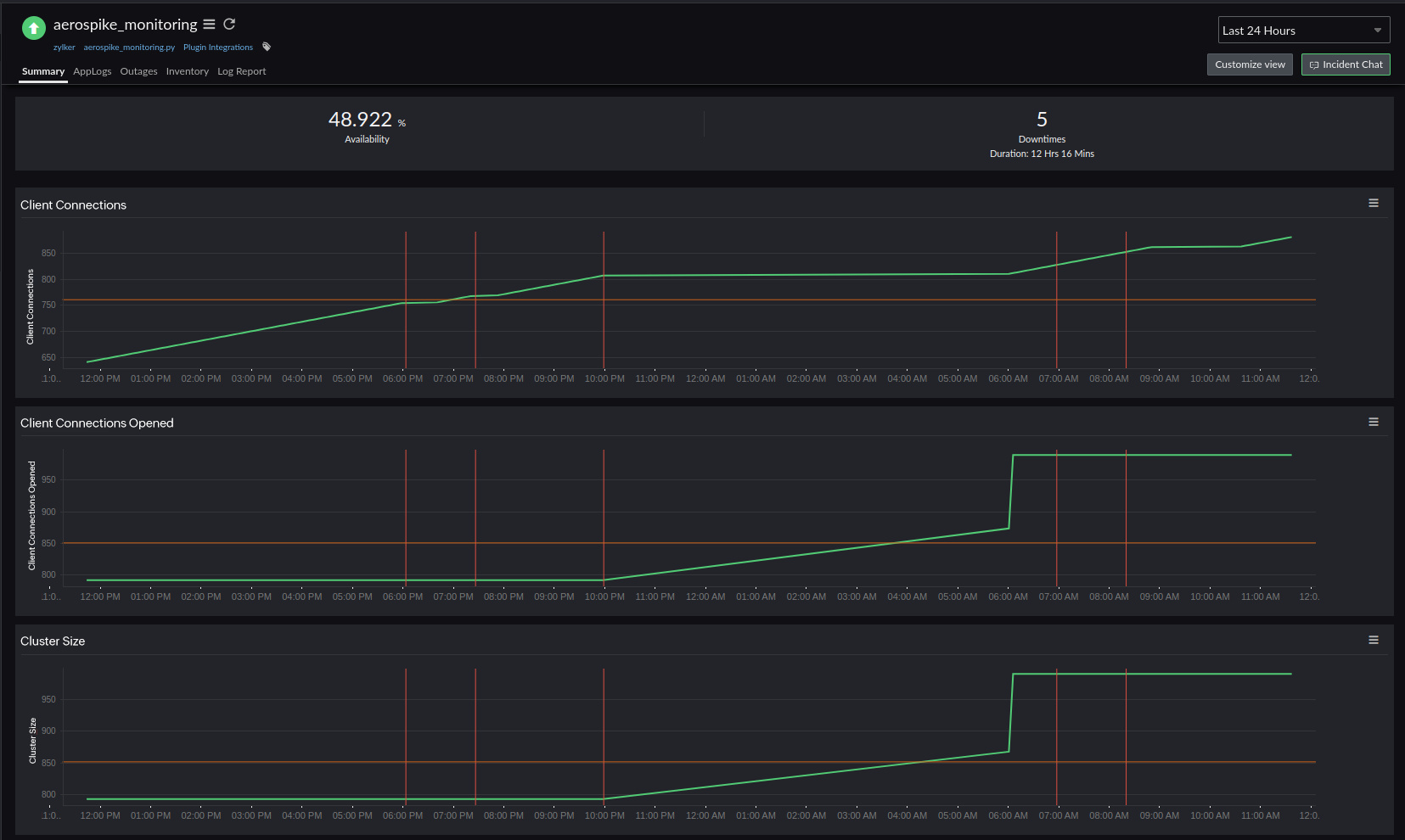Refresh the aerospike_monitoring monitor
This screenshot has height=840, width=1405.
tap(229, 25)
